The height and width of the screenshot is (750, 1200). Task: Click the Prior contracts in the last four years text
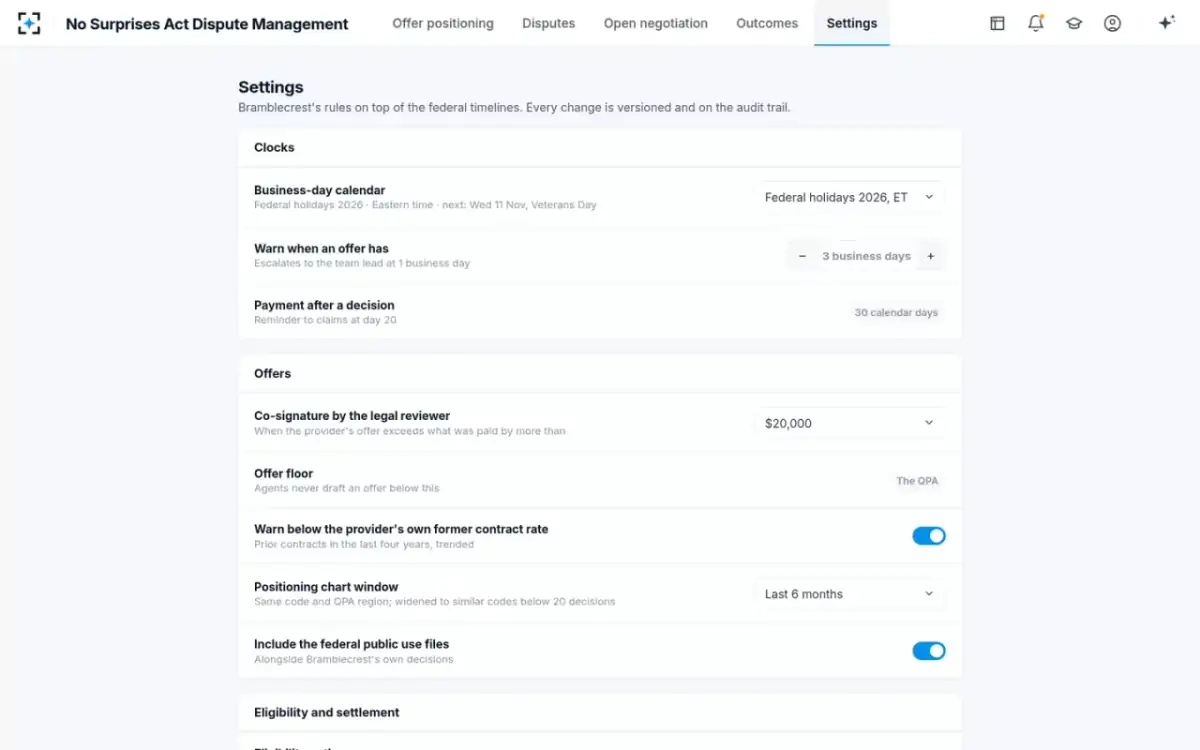click(364, 544)
